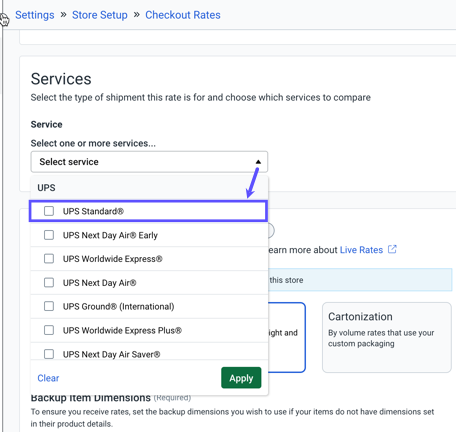Click the Select service combo box
Image resolution: width=456 pixels, height=432 pixels.
pos(149,162)
